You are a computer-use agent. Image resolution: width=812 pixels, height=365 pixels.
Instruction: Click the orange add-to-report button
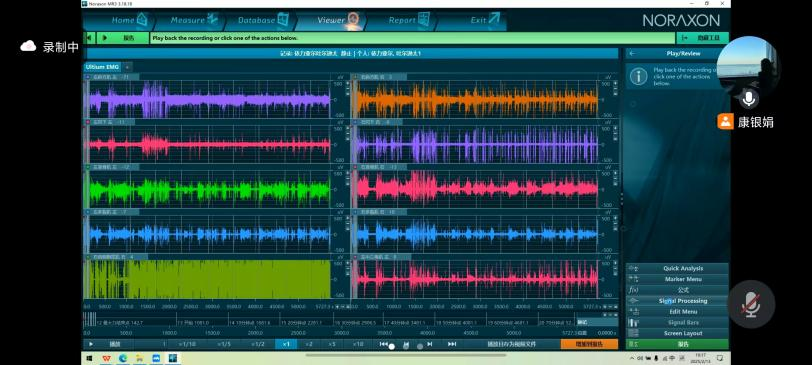(x=589, y=344)
